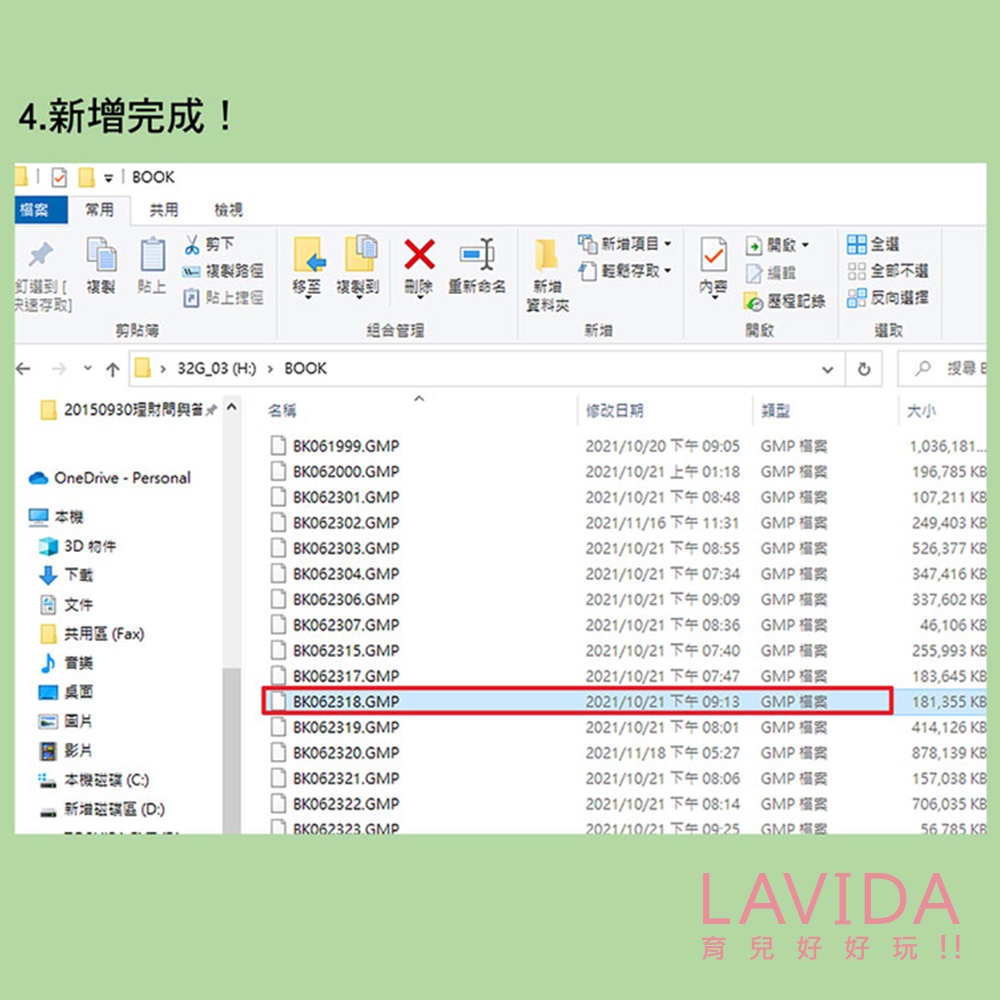Click the red X Delete icon

click(x=419, y=254)
